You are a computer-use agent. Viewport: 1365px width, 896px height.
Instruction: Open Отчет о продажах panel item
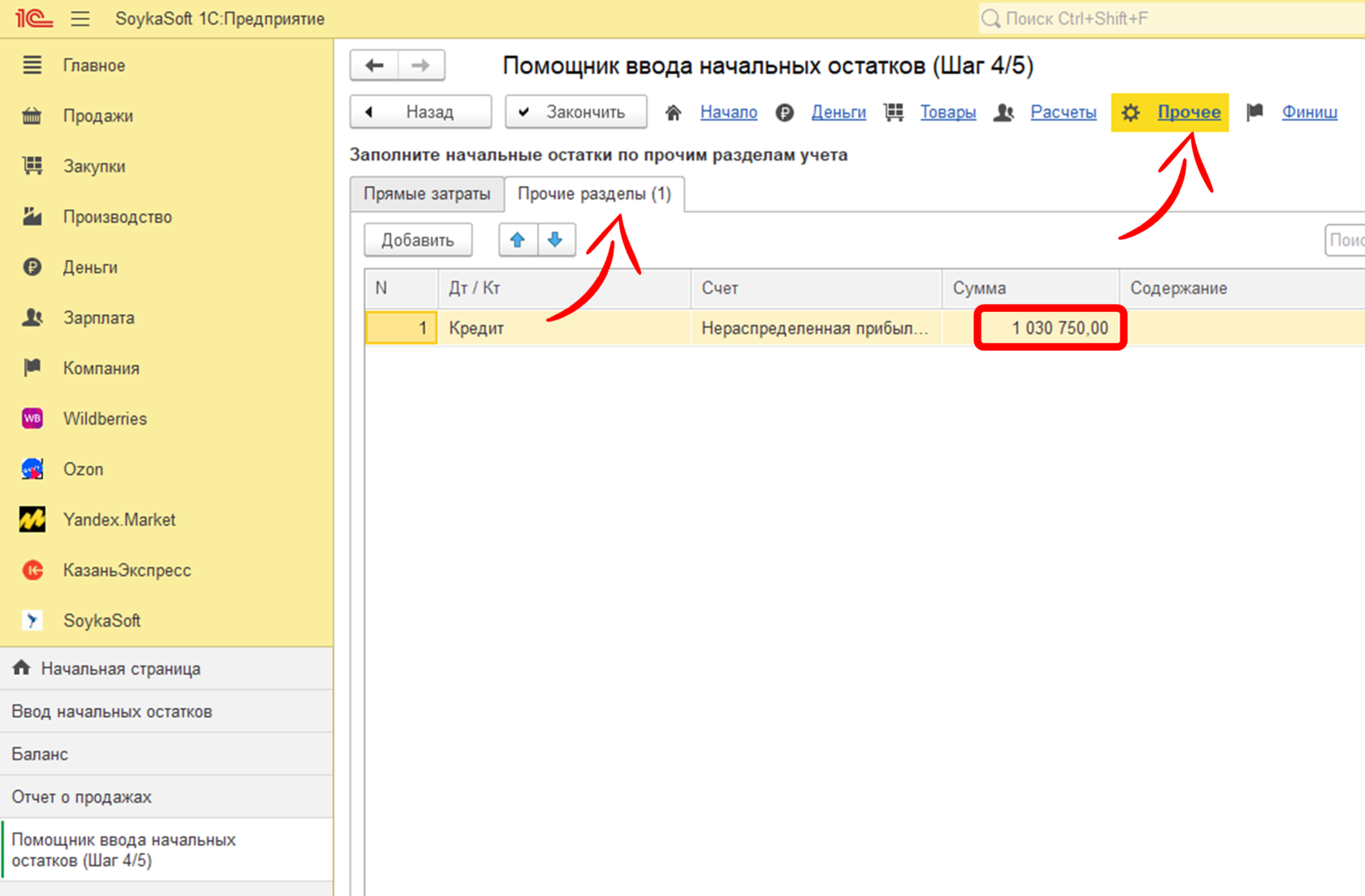[x=167, y=797]
